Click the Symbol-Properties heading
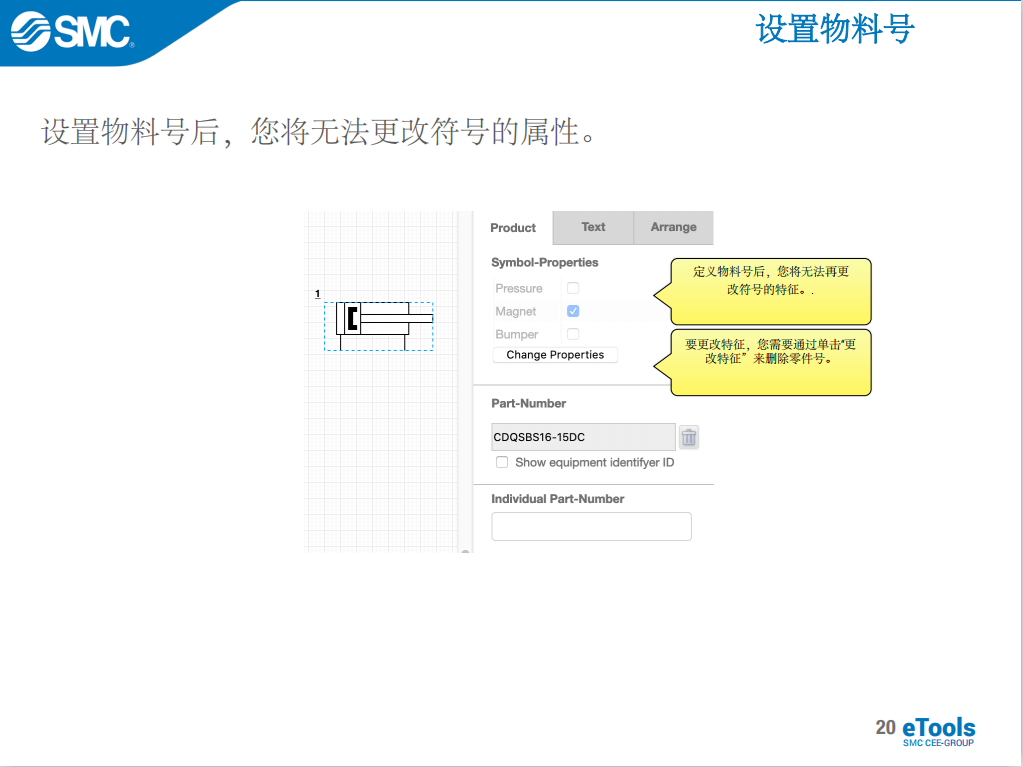The image size is (1023, 767). (x=545, y=262)
